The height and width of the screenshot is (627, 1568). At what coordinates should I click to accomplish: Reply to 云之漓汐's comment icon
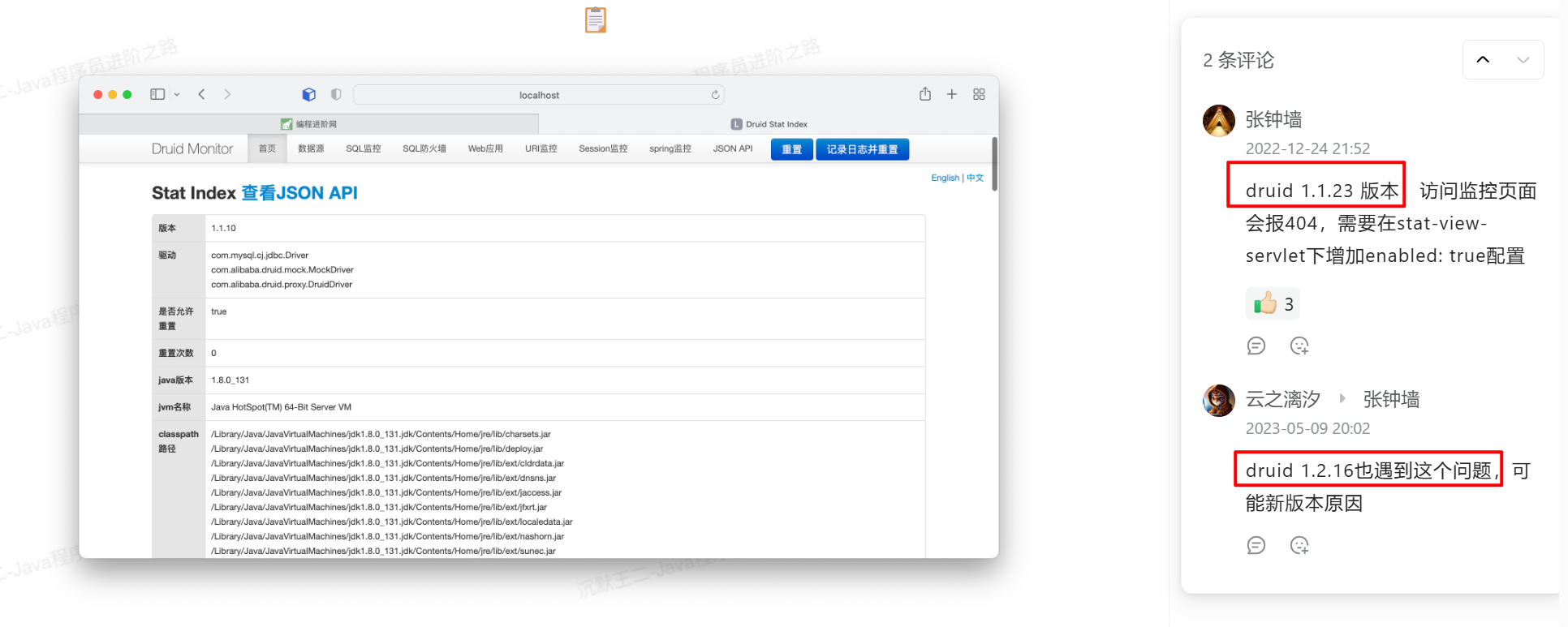click(1256, 545)
